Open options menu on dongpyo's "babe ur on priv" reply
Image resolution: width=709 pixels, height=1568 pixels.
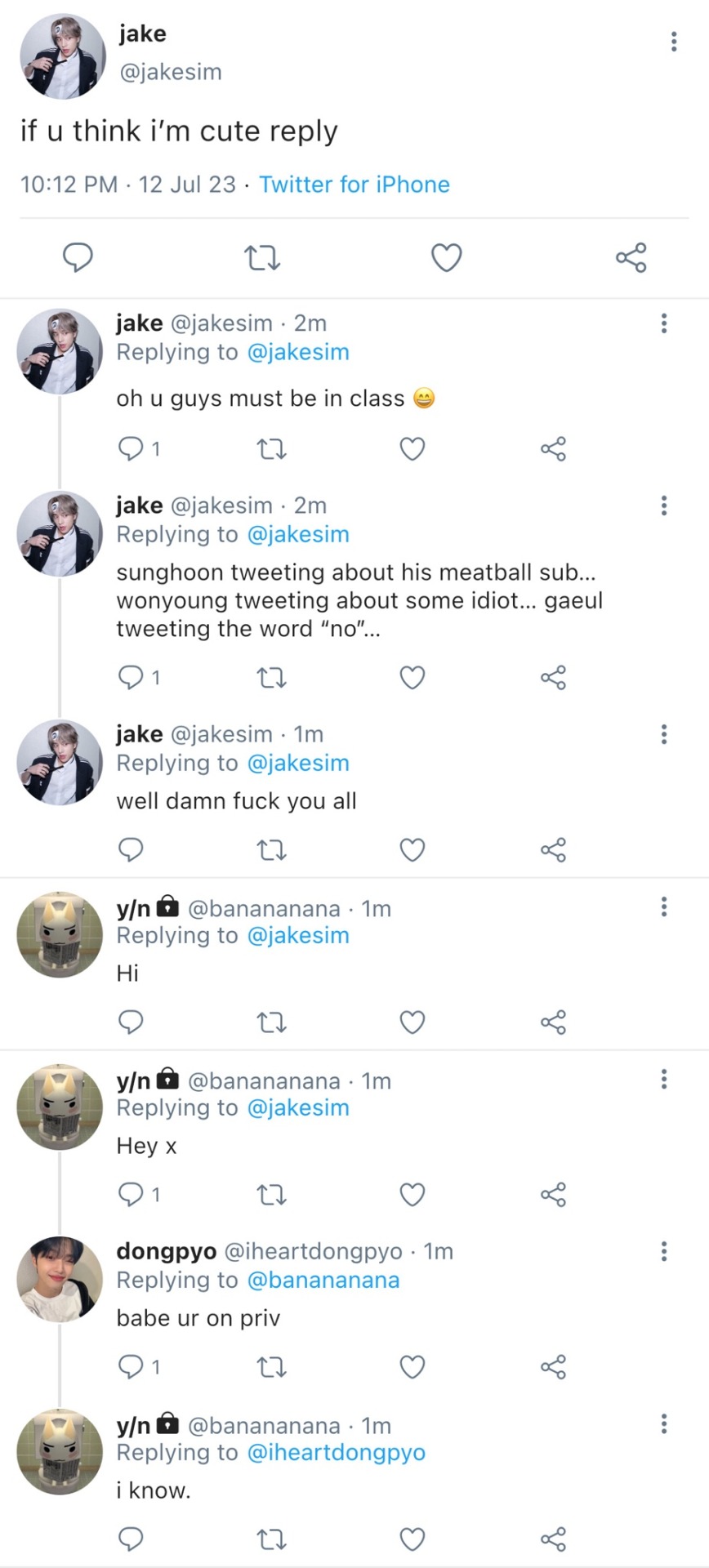pos(664,1251)
